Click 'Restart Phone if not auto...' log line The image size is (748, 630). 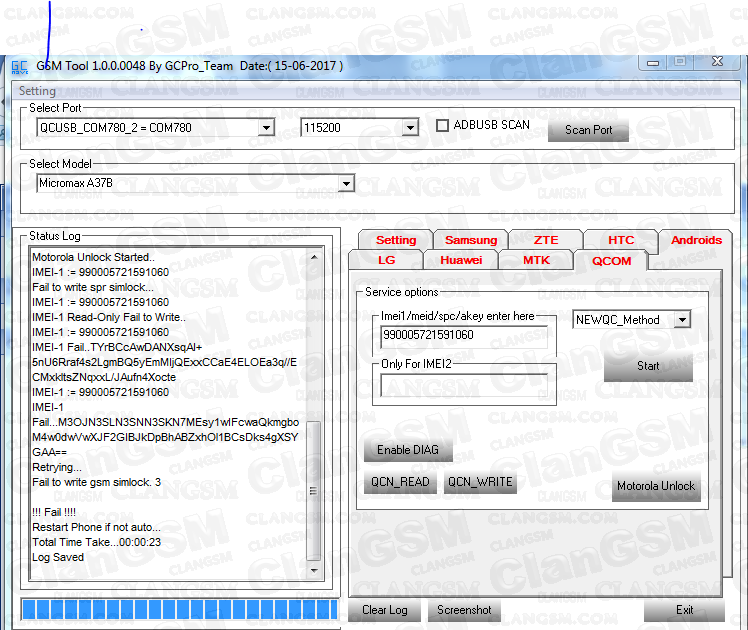click(96, 527)
